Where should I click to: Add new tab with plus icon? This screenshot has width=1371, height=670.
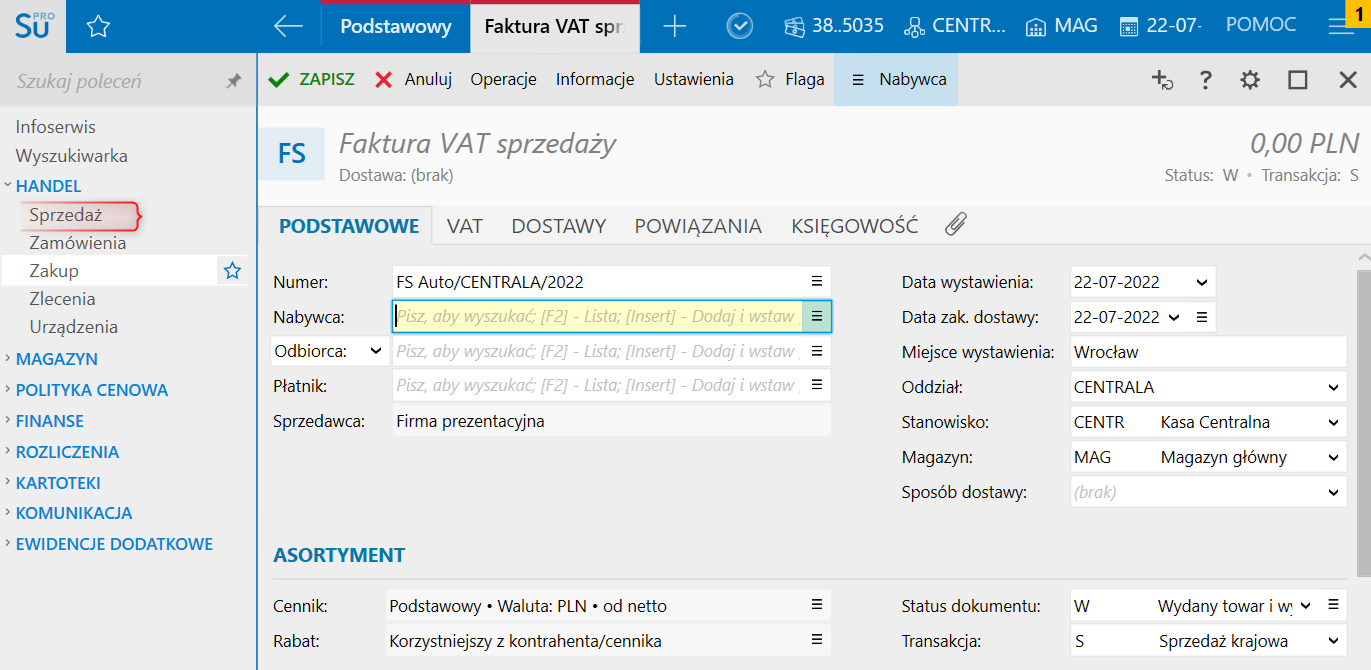coord(675,27)
